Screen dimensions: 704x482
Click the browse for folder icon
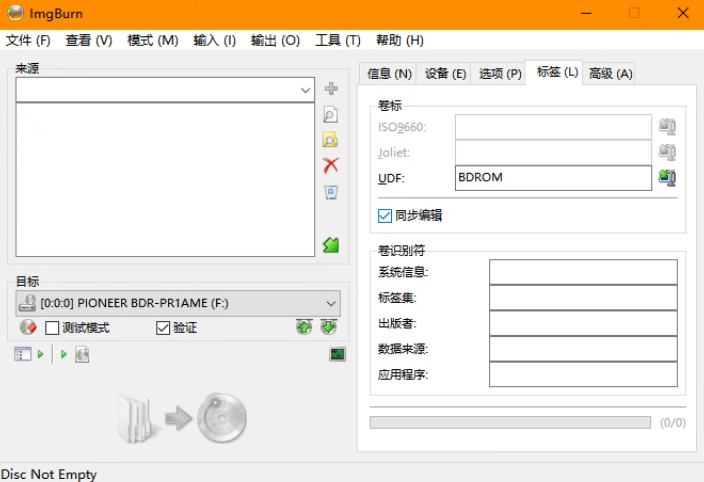(x=330, y=140)
